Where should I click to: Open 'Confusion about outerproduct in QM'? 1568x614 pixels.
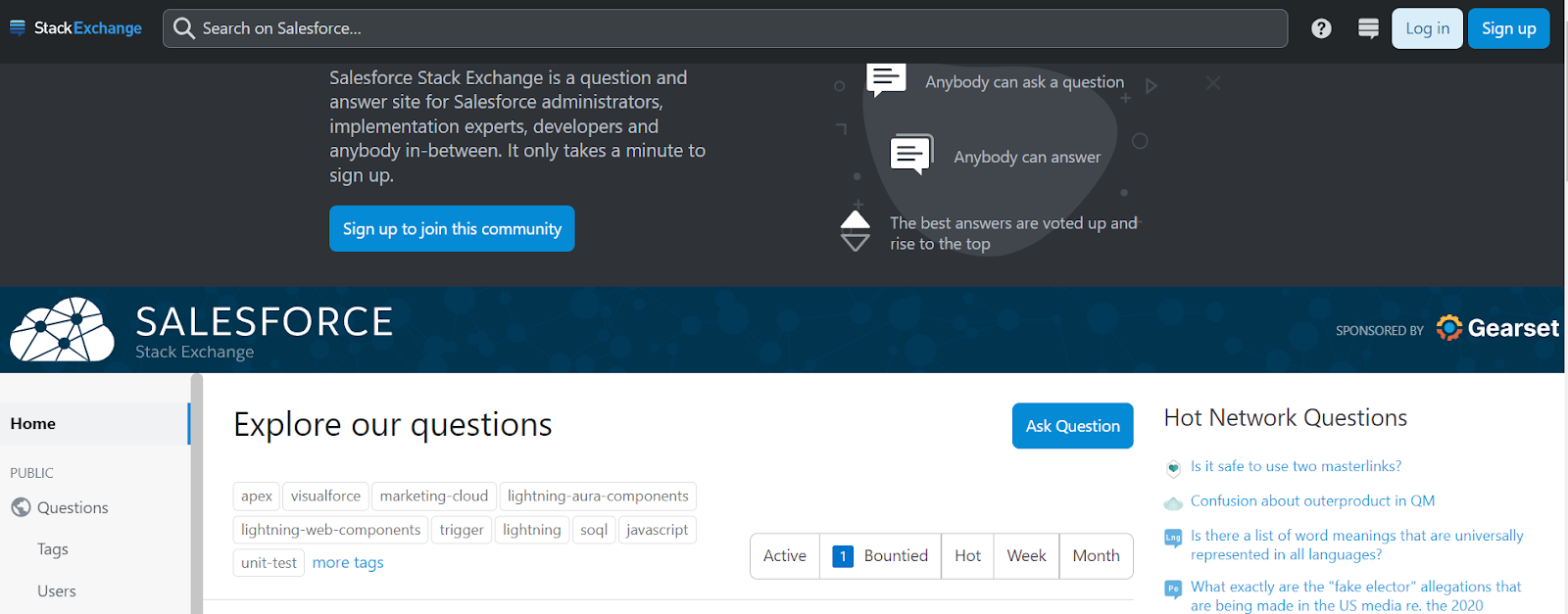(x=1312, y=500)
